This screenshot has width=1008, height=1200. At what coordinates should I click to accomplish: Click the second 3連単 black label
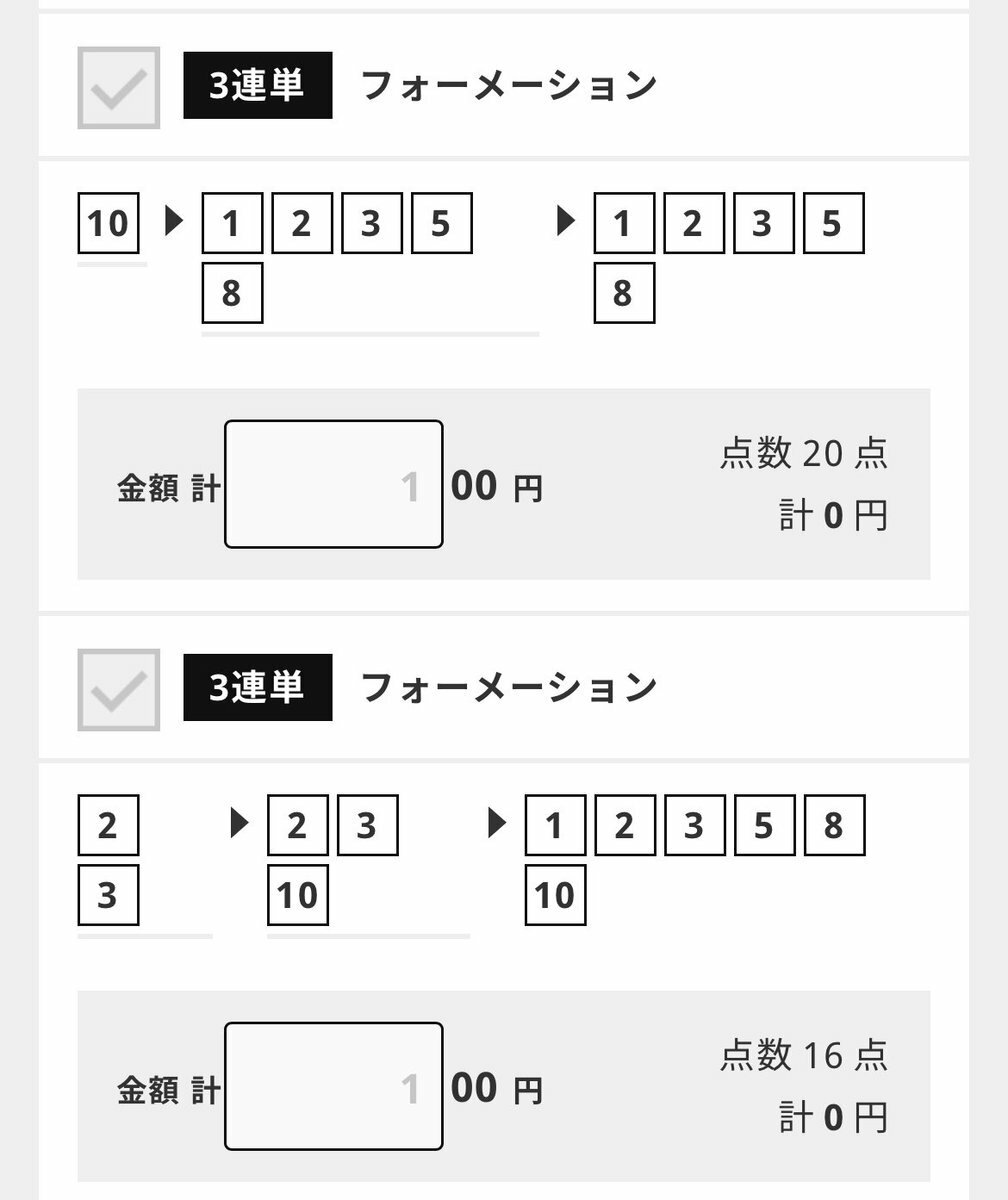tap(258, 688)
